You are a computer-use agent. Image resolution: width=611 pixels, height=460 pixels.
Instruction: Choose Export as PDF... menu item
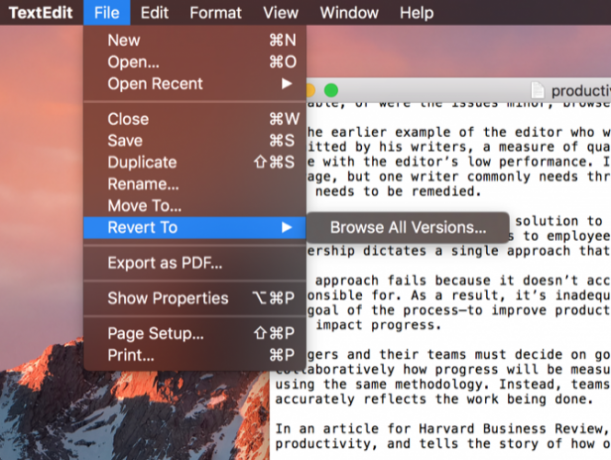click(x=194, y=263)
